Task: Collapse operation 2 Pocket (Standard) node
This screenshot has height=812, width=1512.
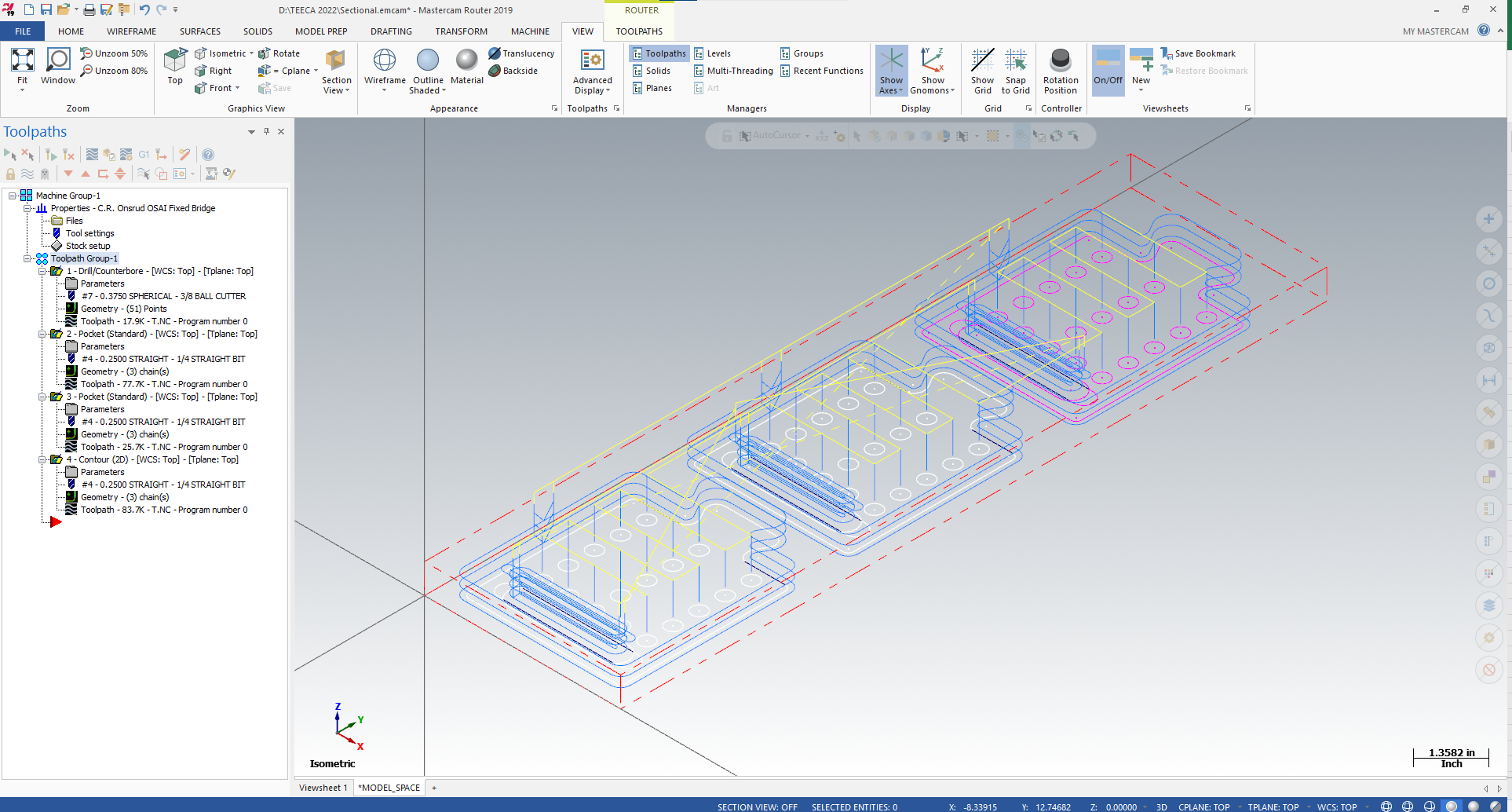Action: 42,334
